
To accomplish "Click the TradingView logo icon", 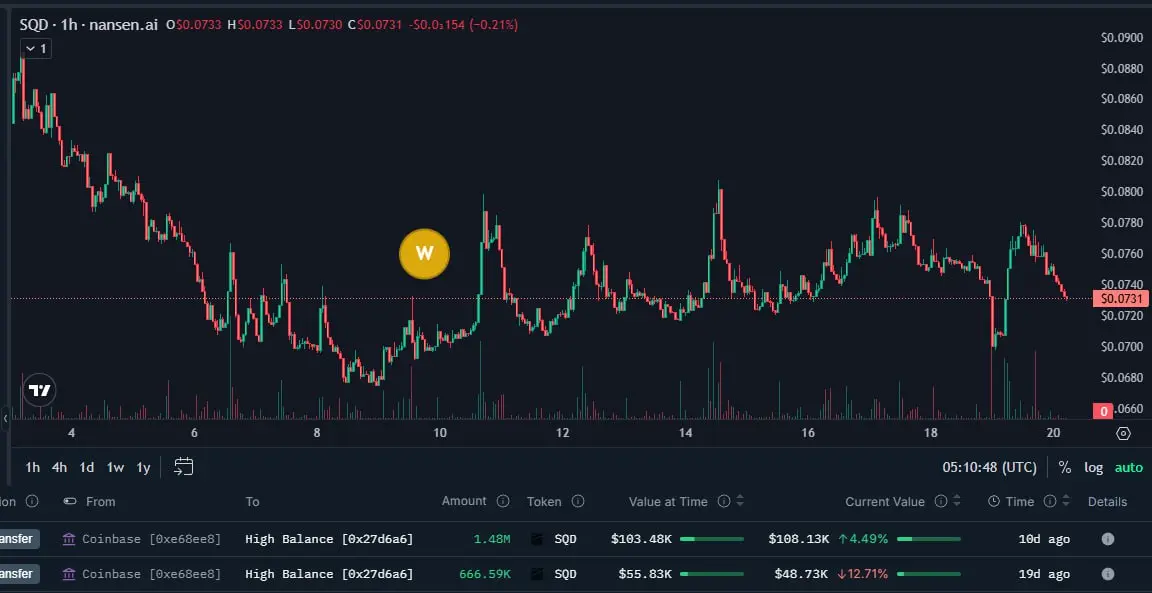I will pos(40,390).
